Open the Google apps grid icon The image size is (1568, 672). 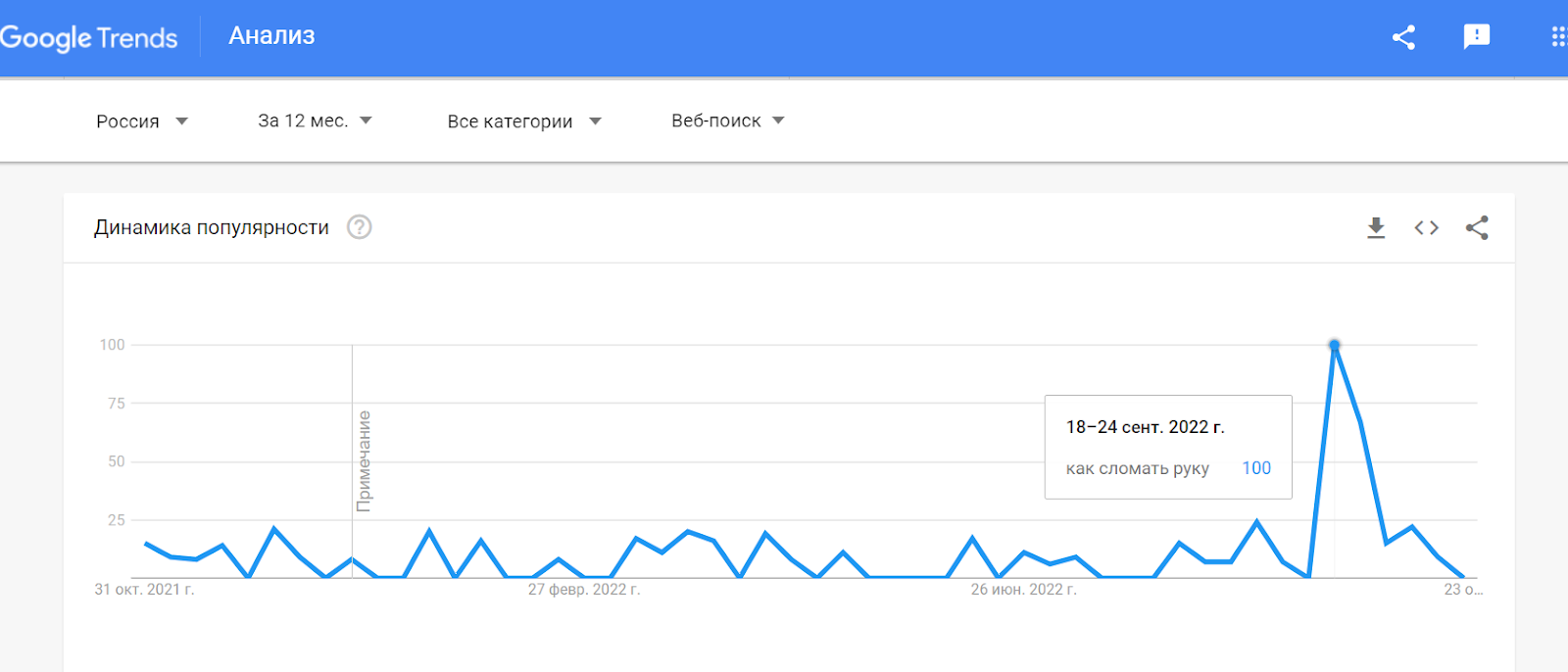[1558, 37]
